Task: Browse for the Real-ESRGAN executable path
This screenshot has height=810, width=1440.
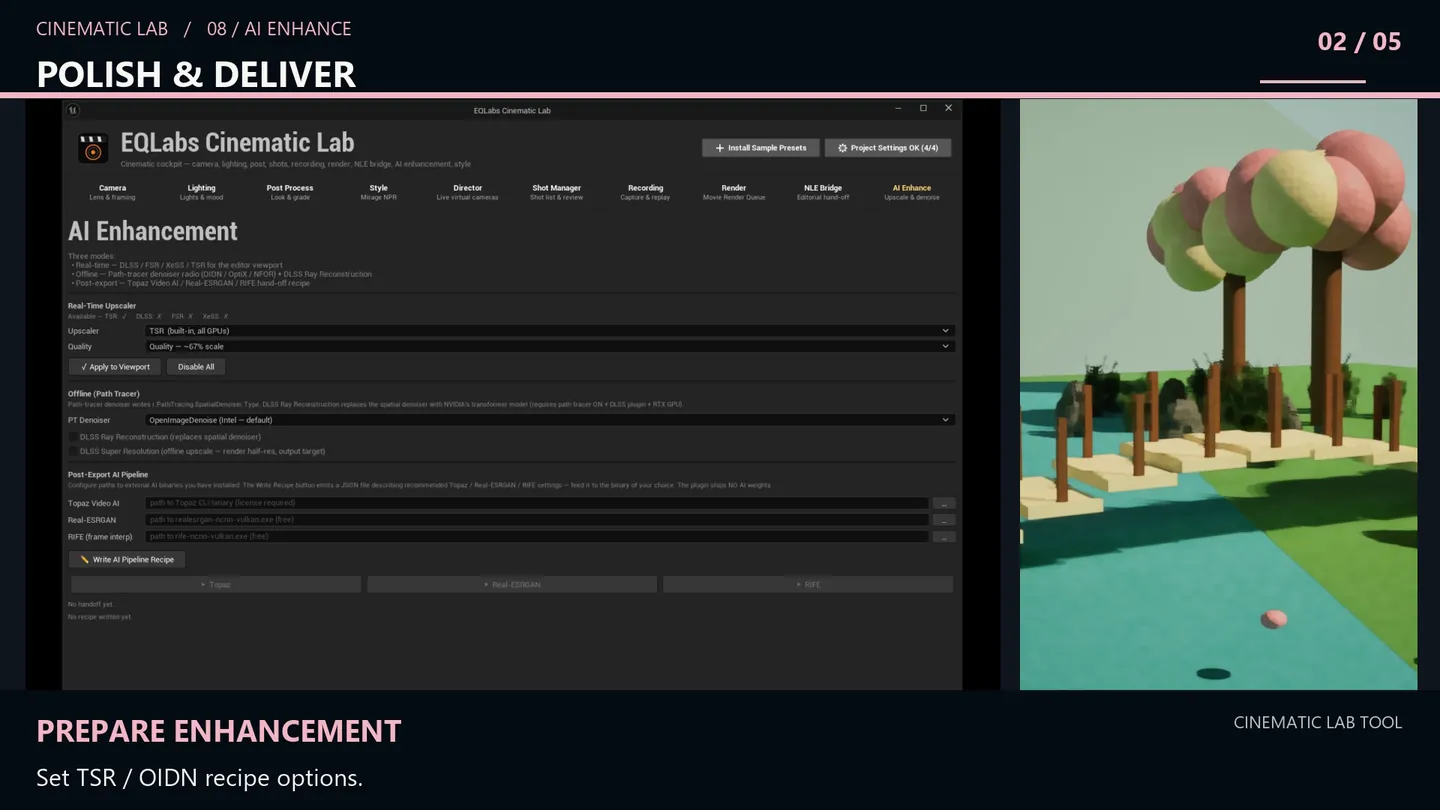Action: [944, 520]
